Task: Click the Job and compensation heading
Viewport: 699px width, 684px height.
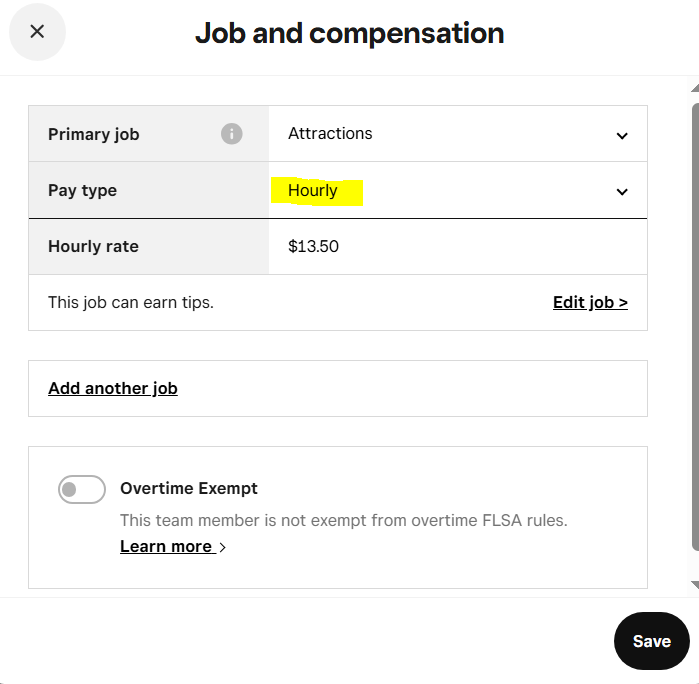Action: point(349,33)
